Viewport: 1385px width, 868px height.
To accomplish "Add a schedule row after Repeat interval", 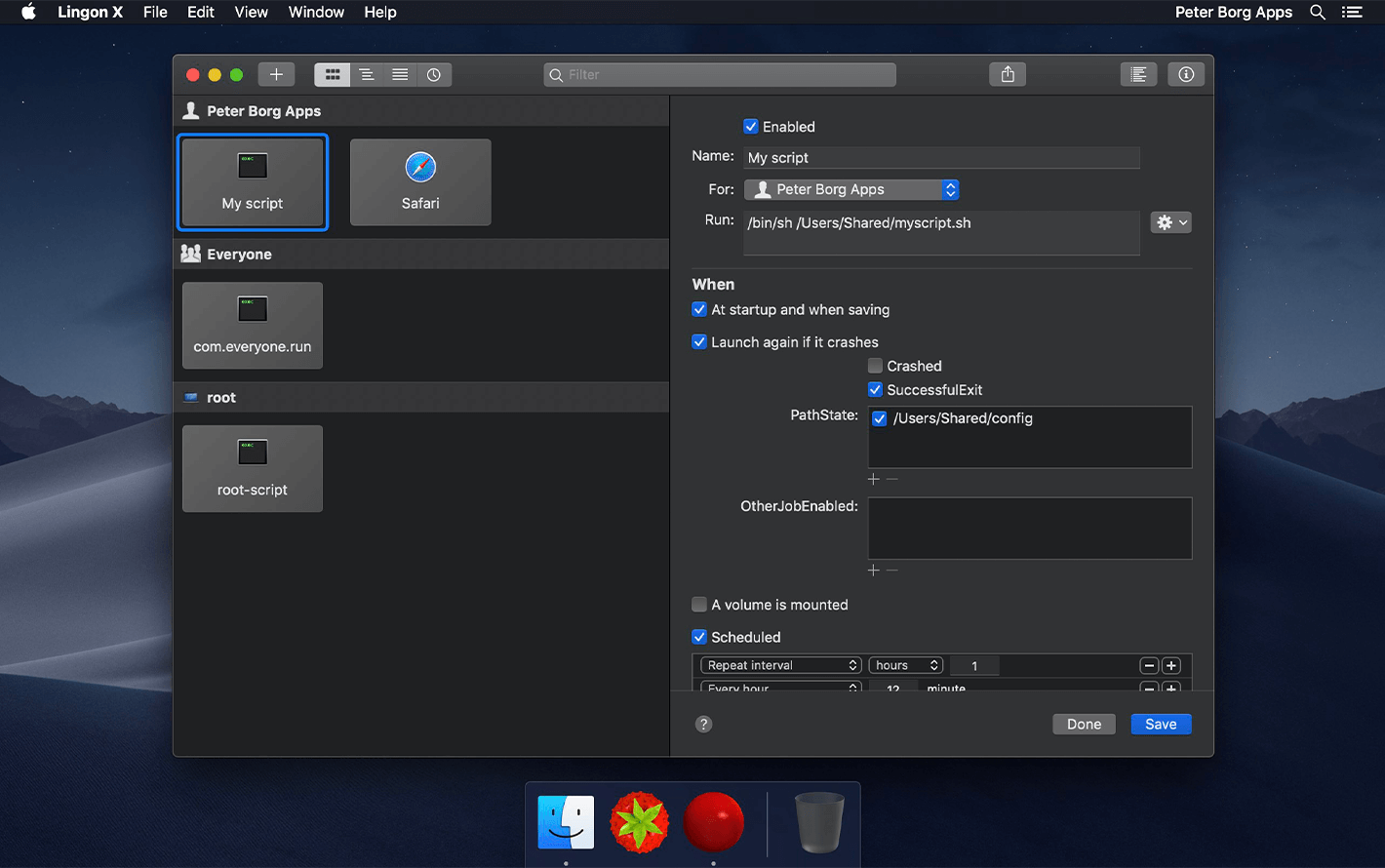I will click(1171, 665).
